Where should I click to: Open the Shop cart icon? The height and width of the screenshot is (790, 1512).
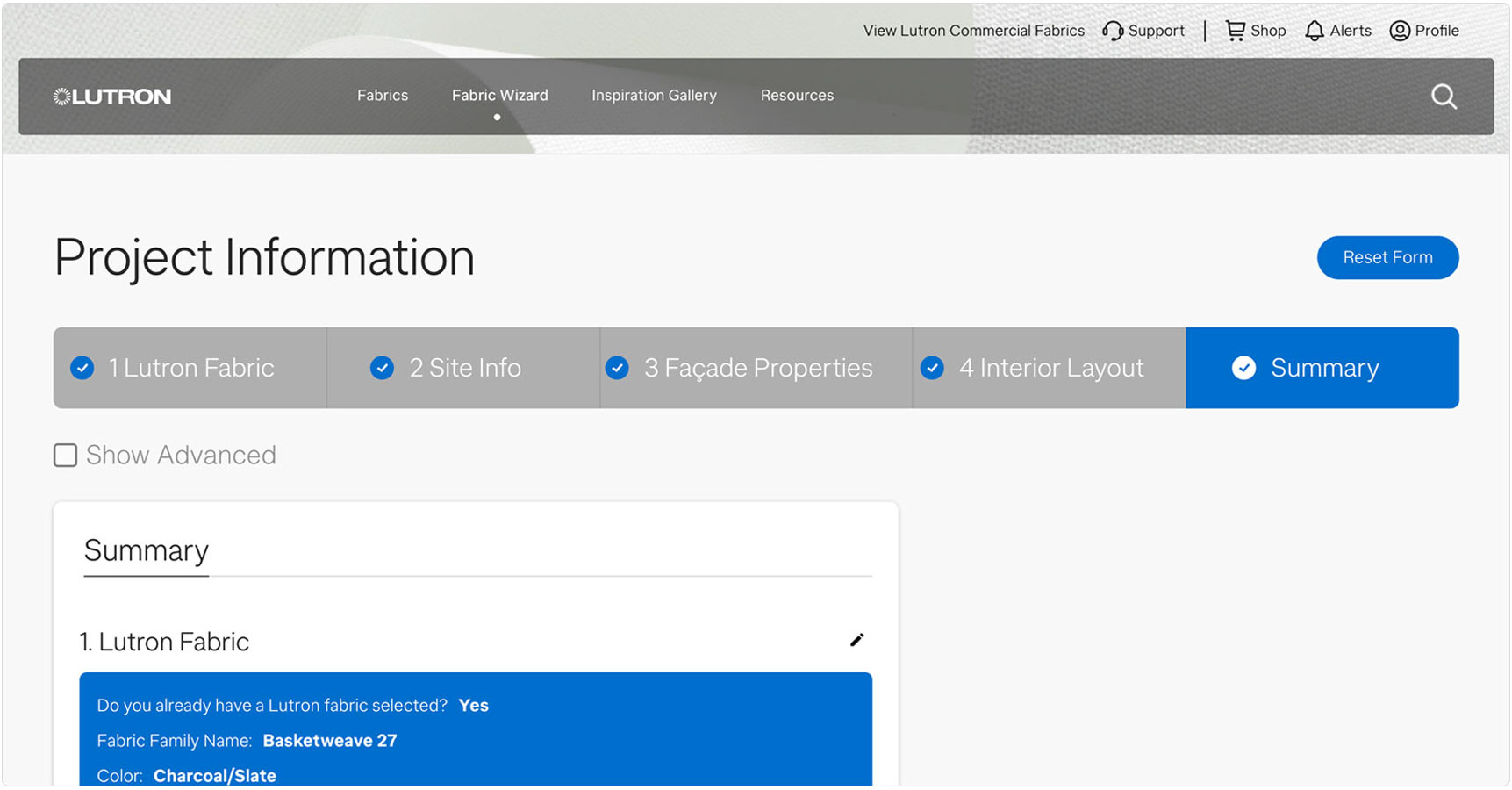coord(1235,31)
